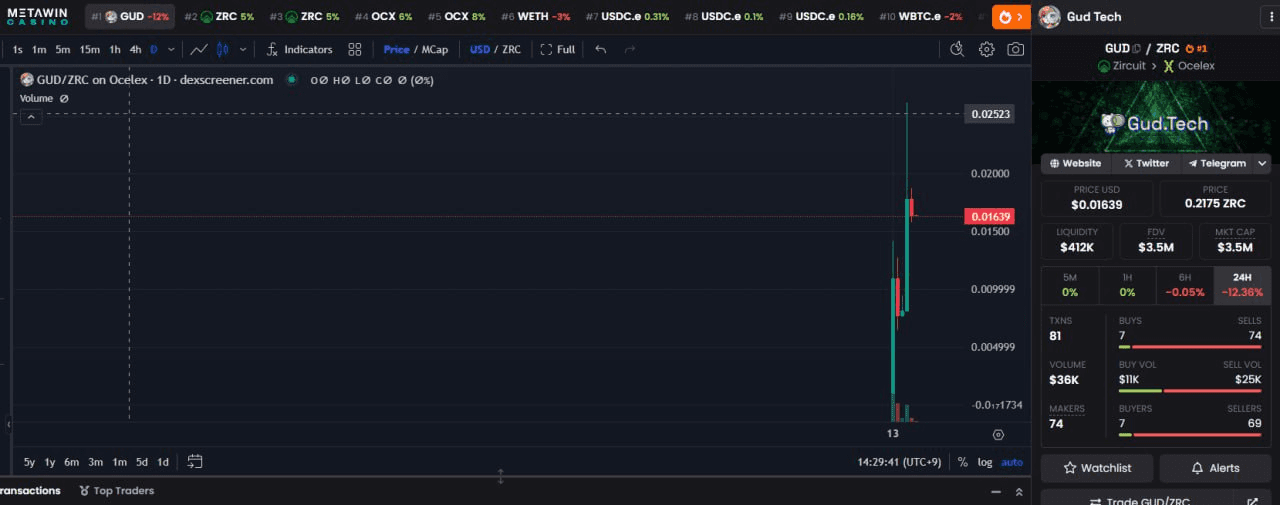This screenshot has height=505, width=1280.
Task: Minimize the transactions panel dash
Action: pyautogui.click(x=995, y=492)
